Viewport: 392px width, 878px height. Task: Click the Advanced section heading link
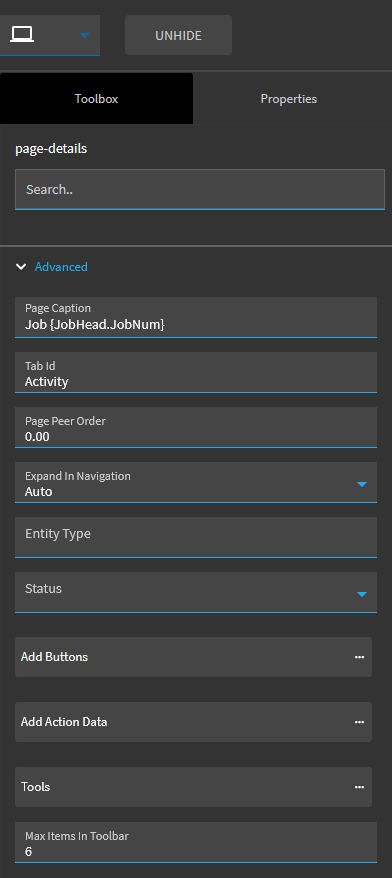click(61, 267)
